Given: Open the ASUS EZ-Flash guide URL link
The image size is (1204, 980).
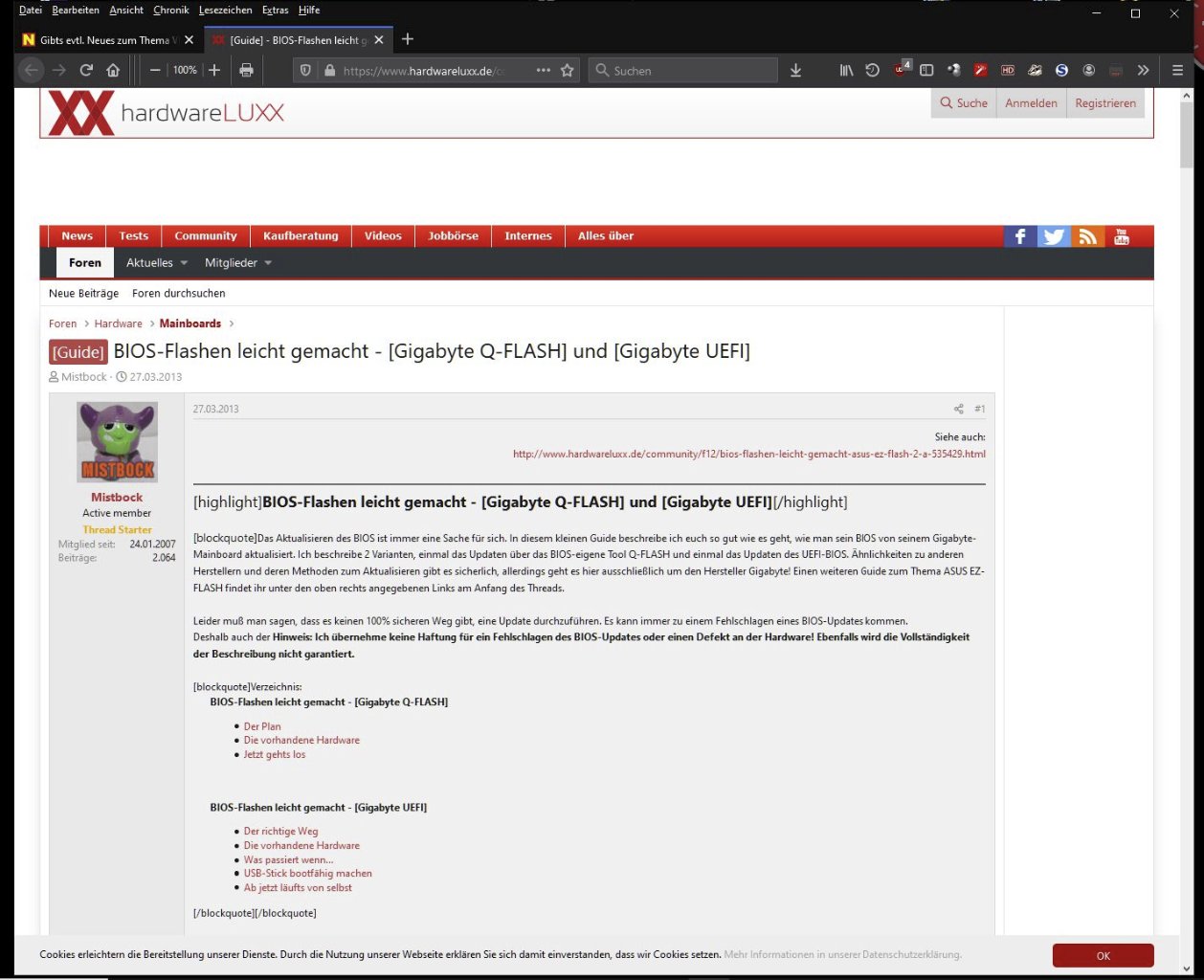Looking at the screenshot, I should click(749, 454).
